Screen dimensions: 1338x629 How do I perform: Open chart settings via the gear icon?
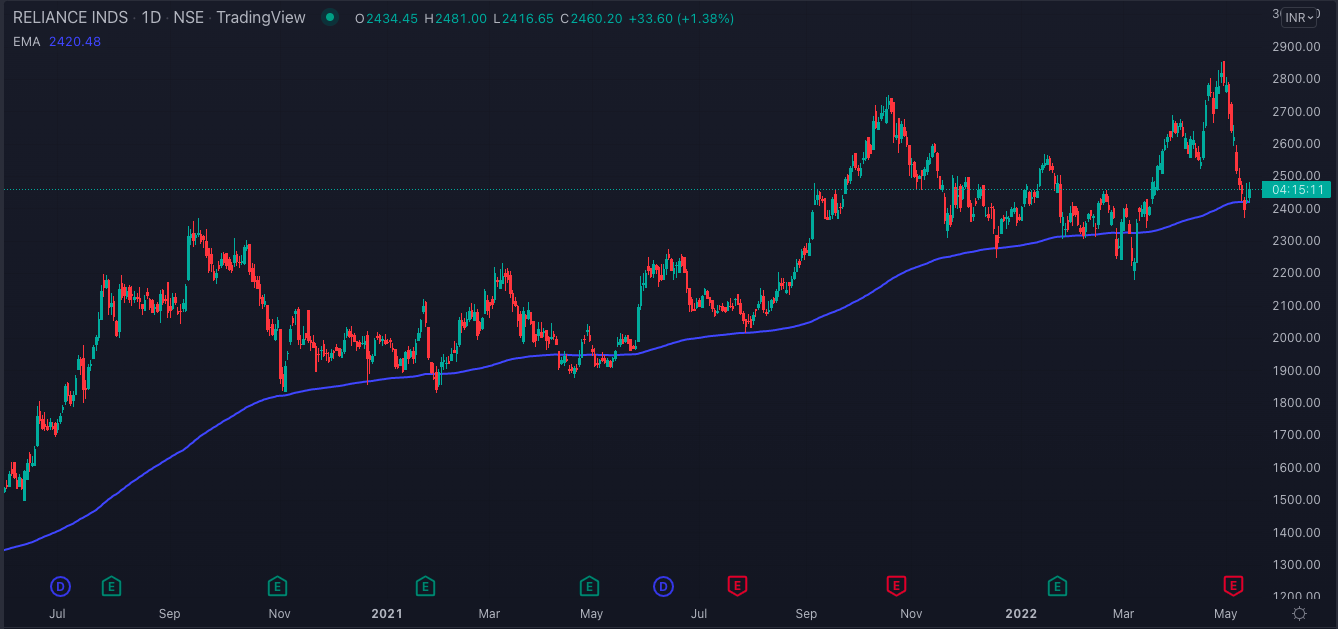pyautogui.click(x=1300, y=613)
